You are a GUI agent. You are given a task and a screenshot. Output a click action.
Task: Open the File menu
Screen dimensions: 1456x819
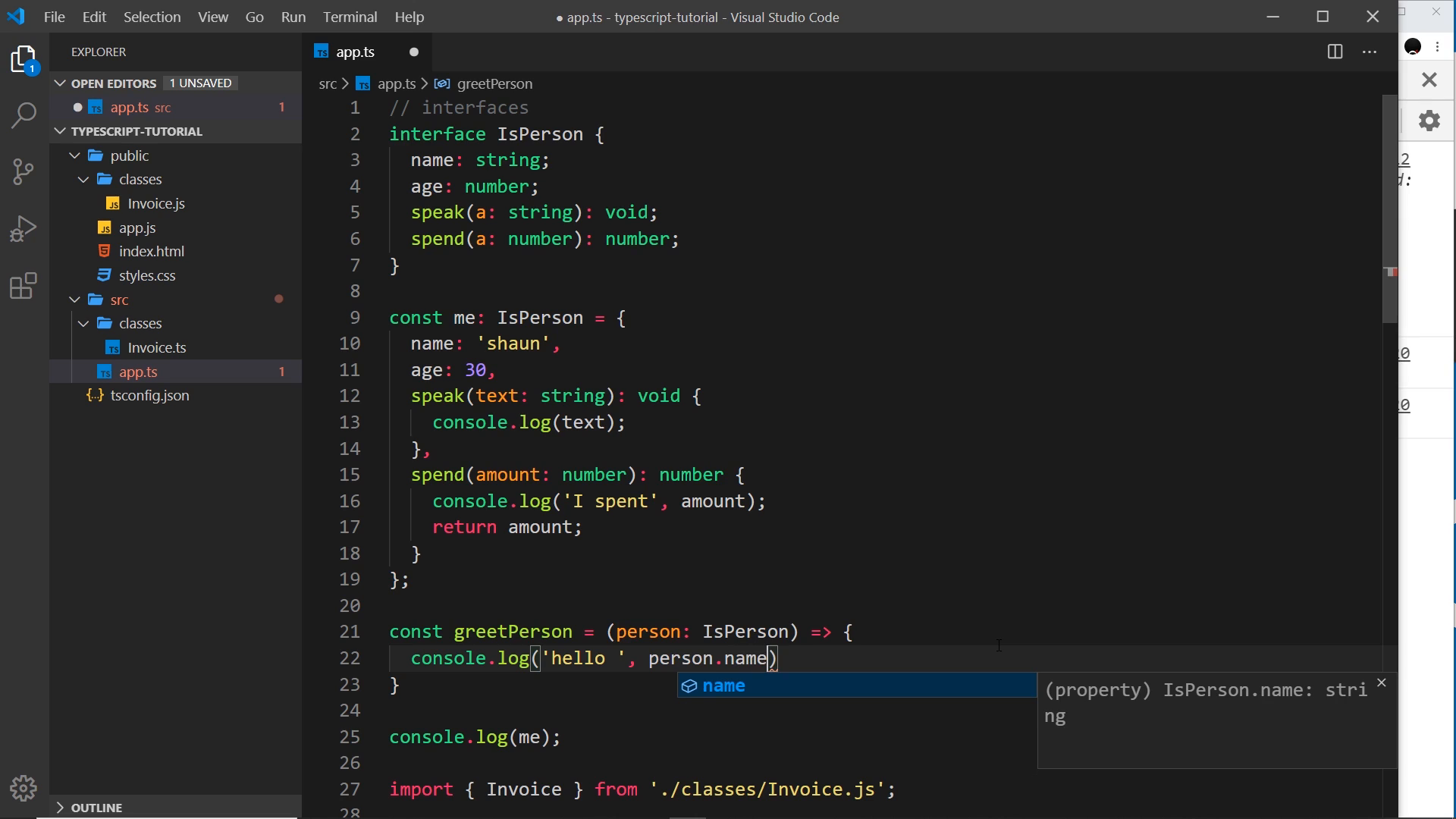tap(54, 17)
